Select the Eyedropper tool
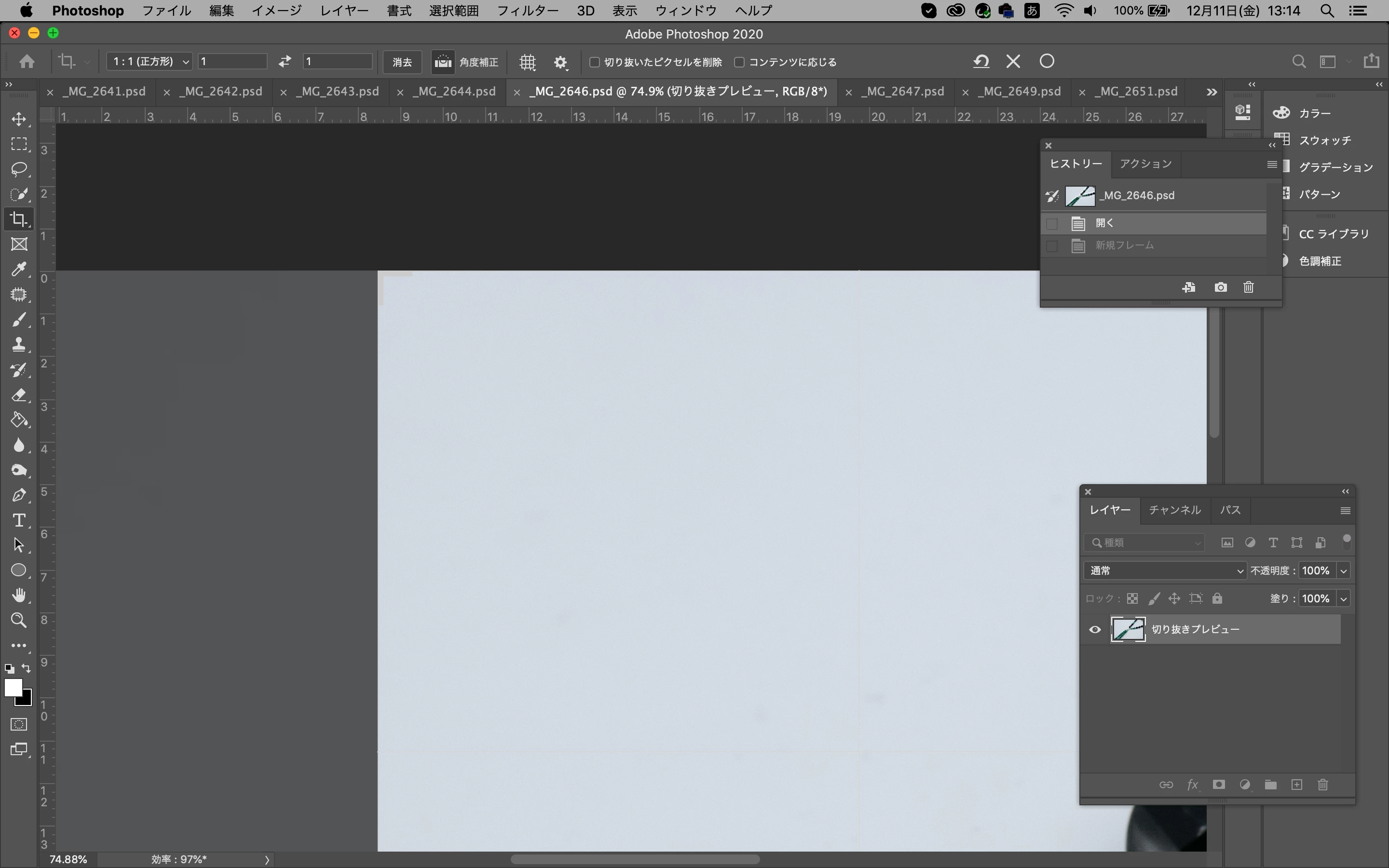 [x=19, y=269]
